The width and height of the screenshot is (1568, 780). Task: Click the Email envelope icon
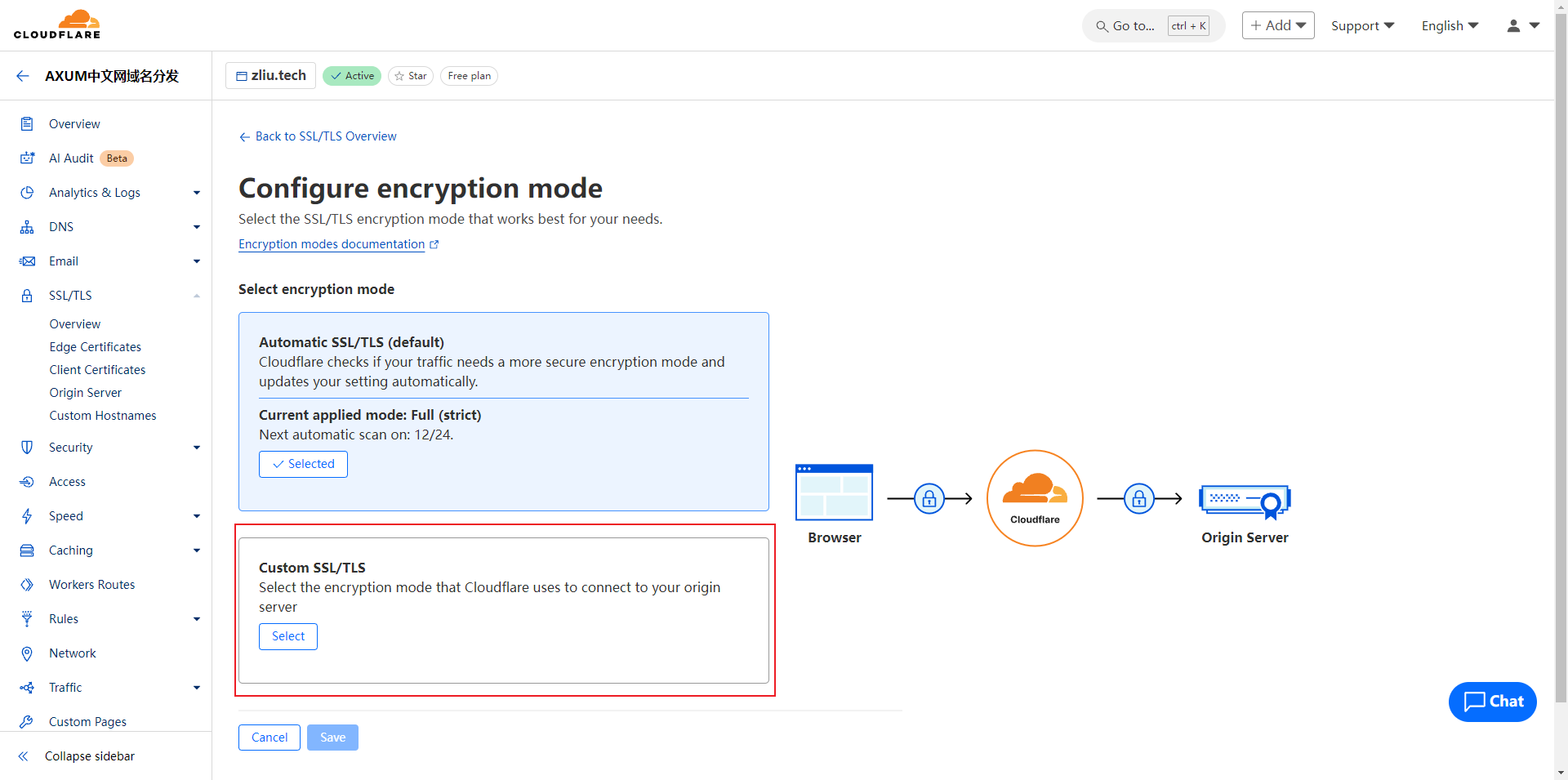(x=27, y=261)
